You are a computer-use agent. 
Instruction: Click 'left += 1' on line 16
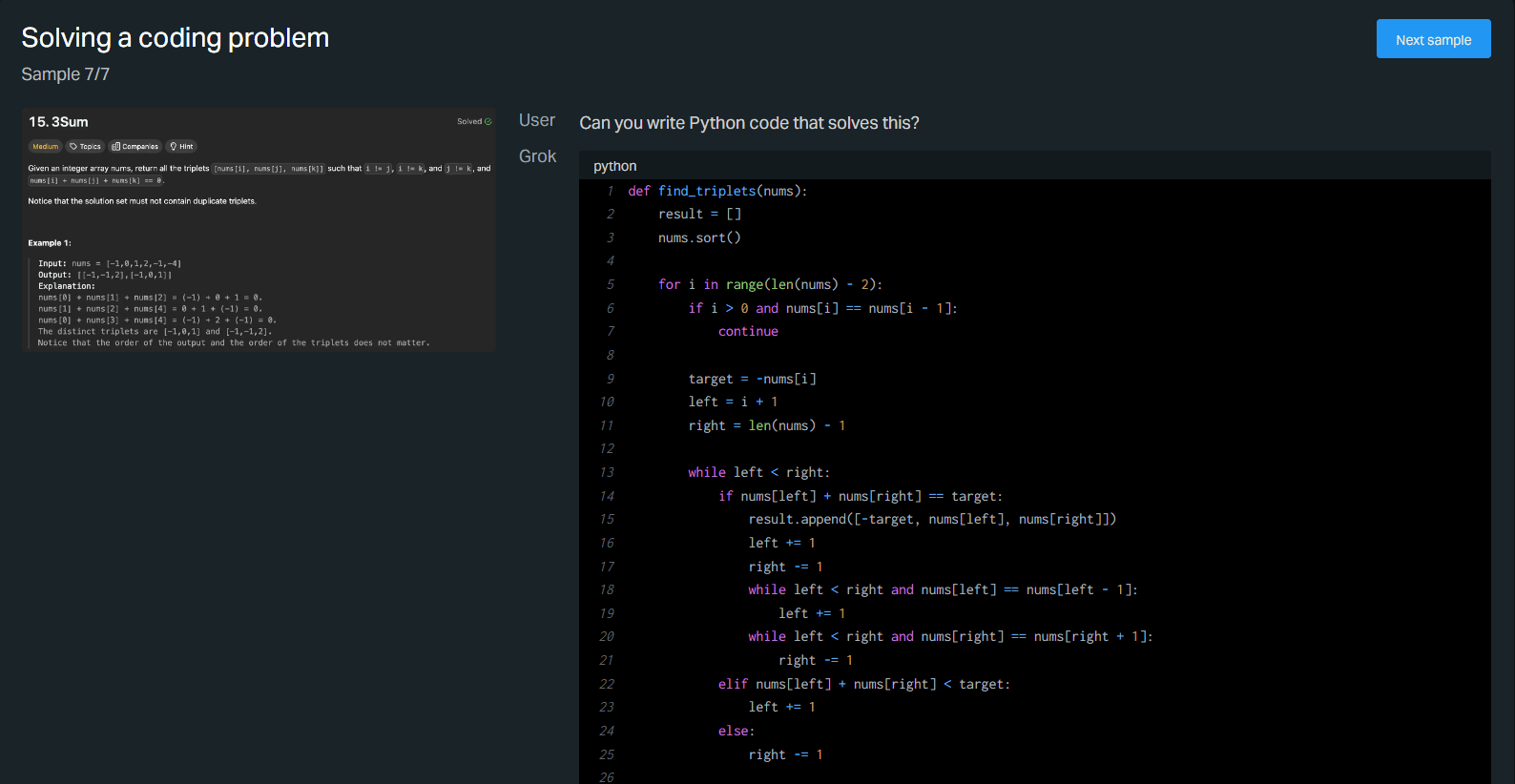781,543
